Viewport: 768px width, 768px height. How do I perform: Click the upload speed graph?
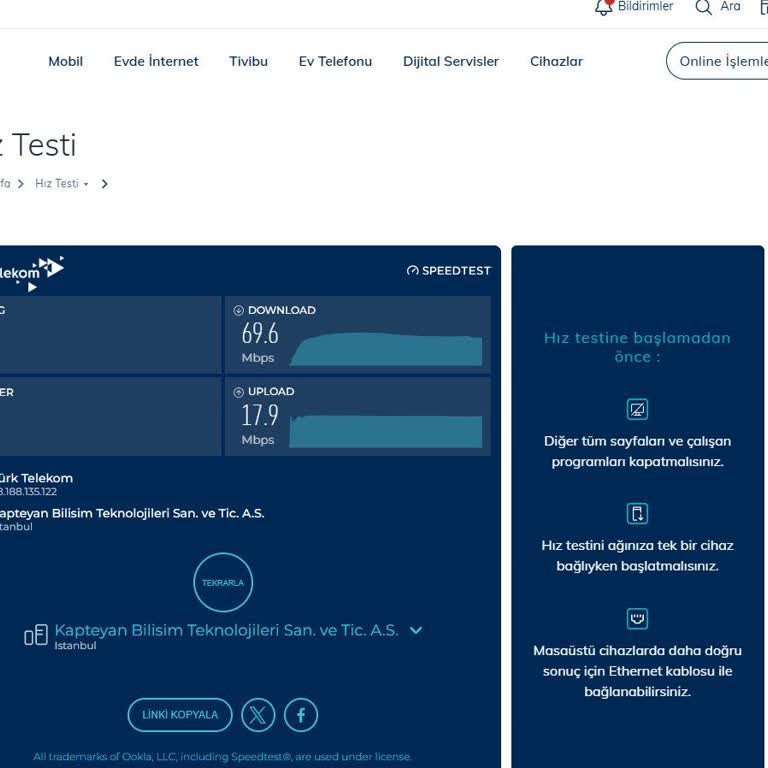tap(386, 431)
